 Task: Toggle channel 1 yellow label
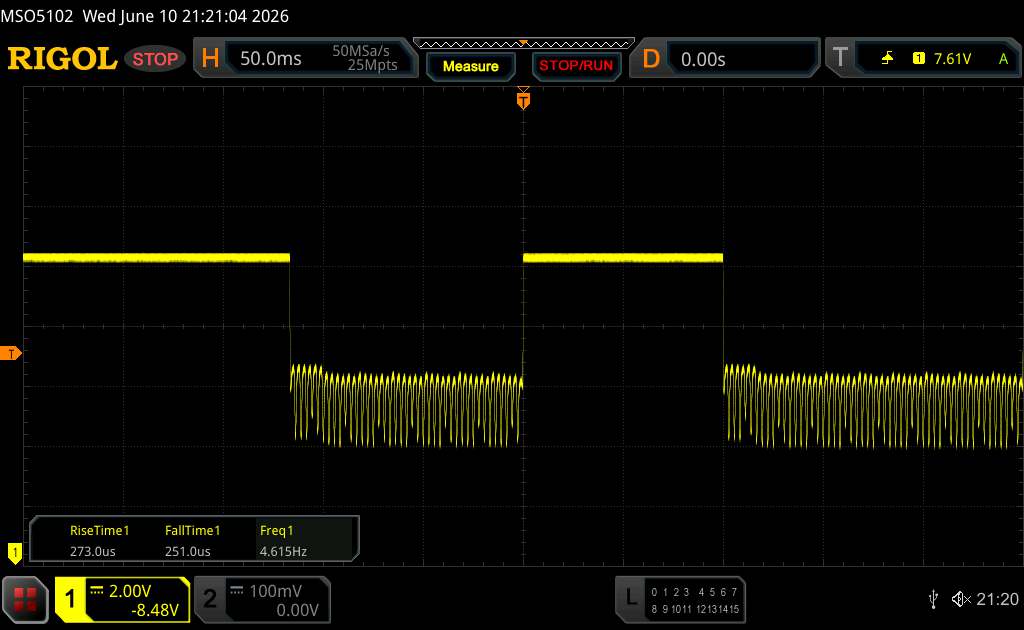pyautogui.click(x=70, y=599)
